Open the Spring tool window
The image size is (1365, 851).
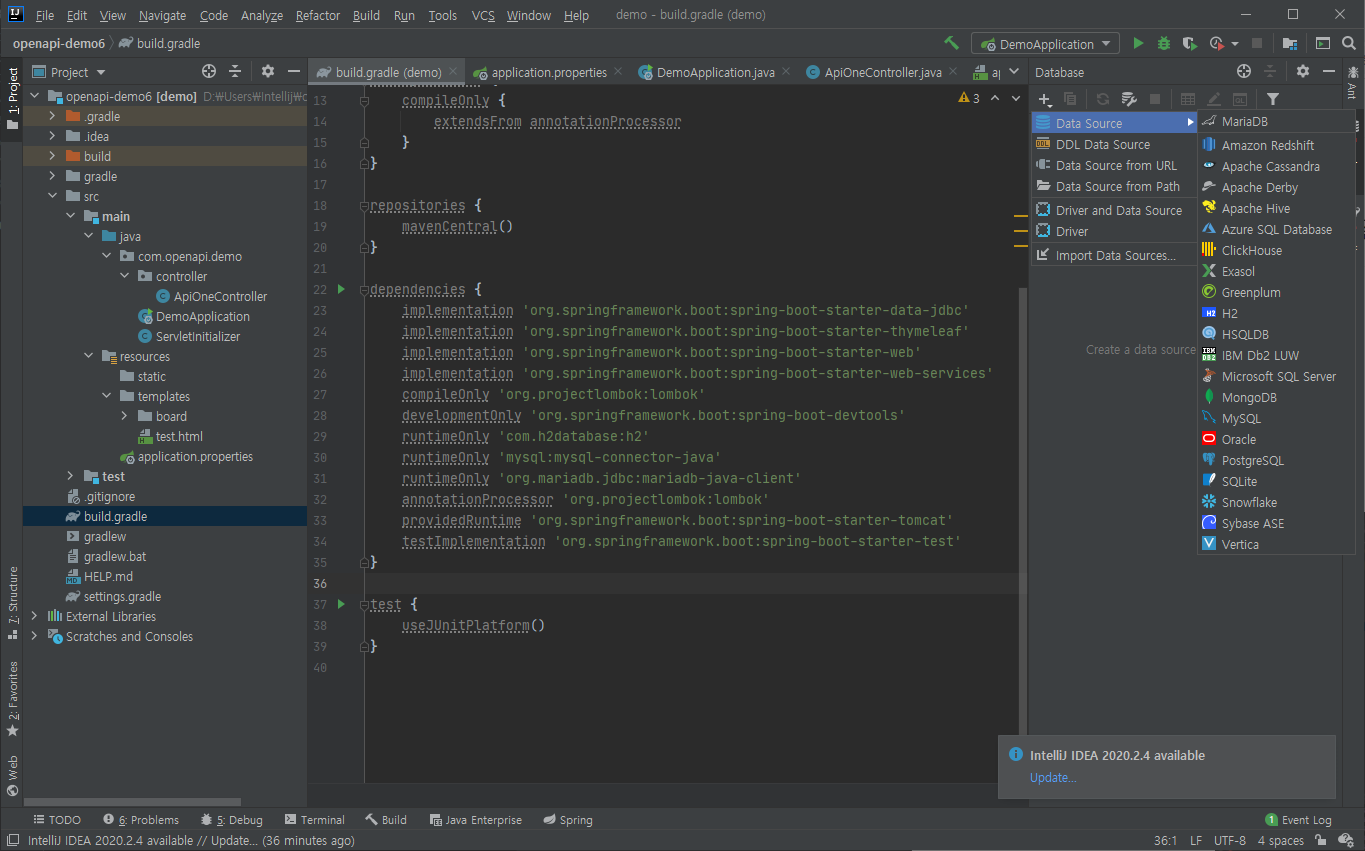point(567,820)
